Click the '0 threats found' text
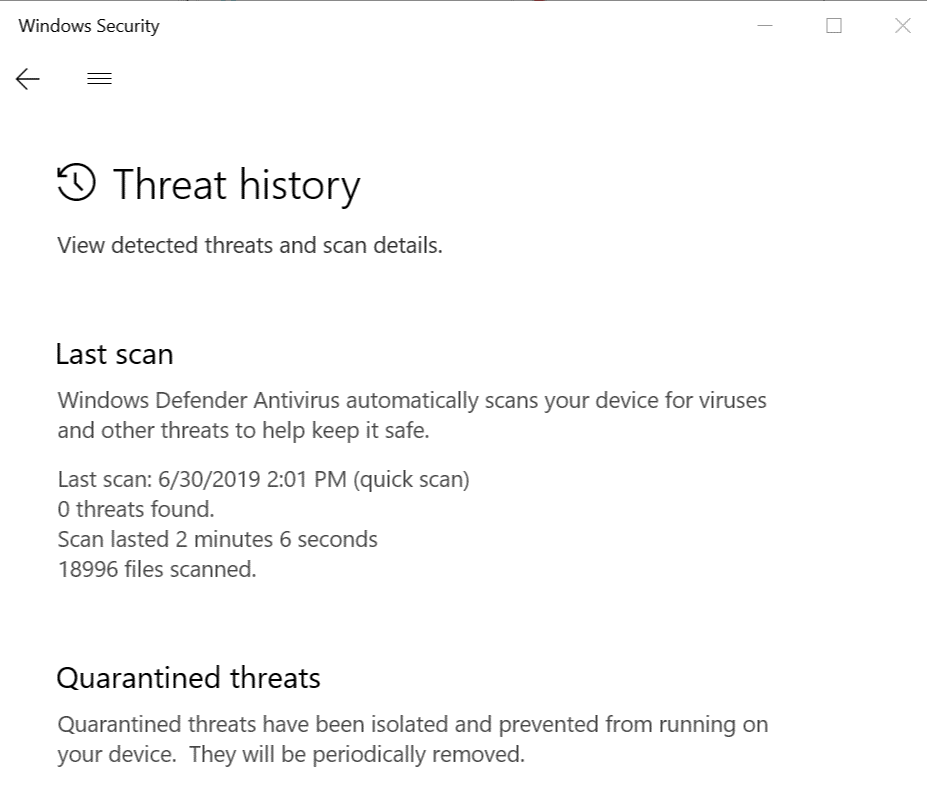The height and width of the screenshot is (798, 927). click(x=136, y=509)
